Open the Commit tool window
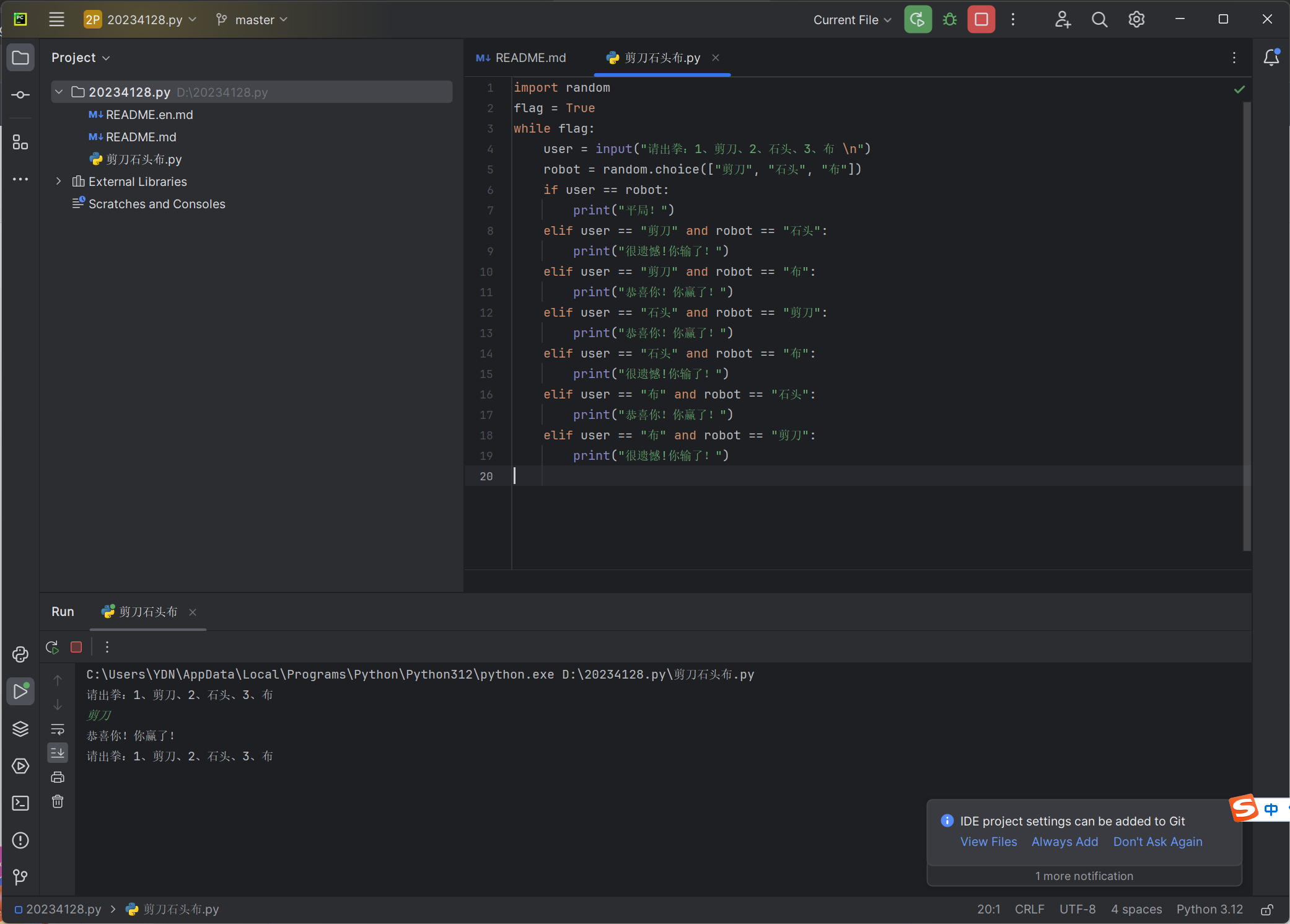 pyautogui.click(x=20, y=95)
